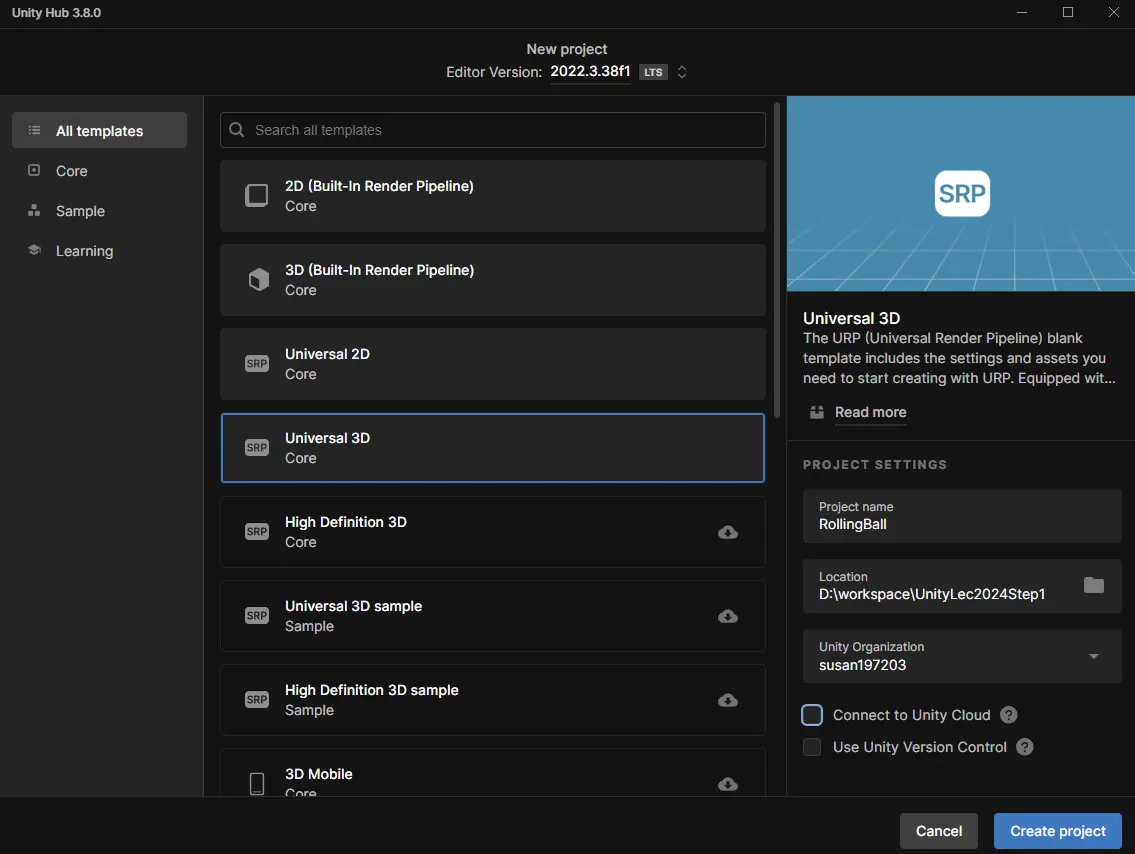Click help icon beside Use Unity Version Control
Screen dimensions: 1135x854
pyautogui.click(x=1025, y=747)
